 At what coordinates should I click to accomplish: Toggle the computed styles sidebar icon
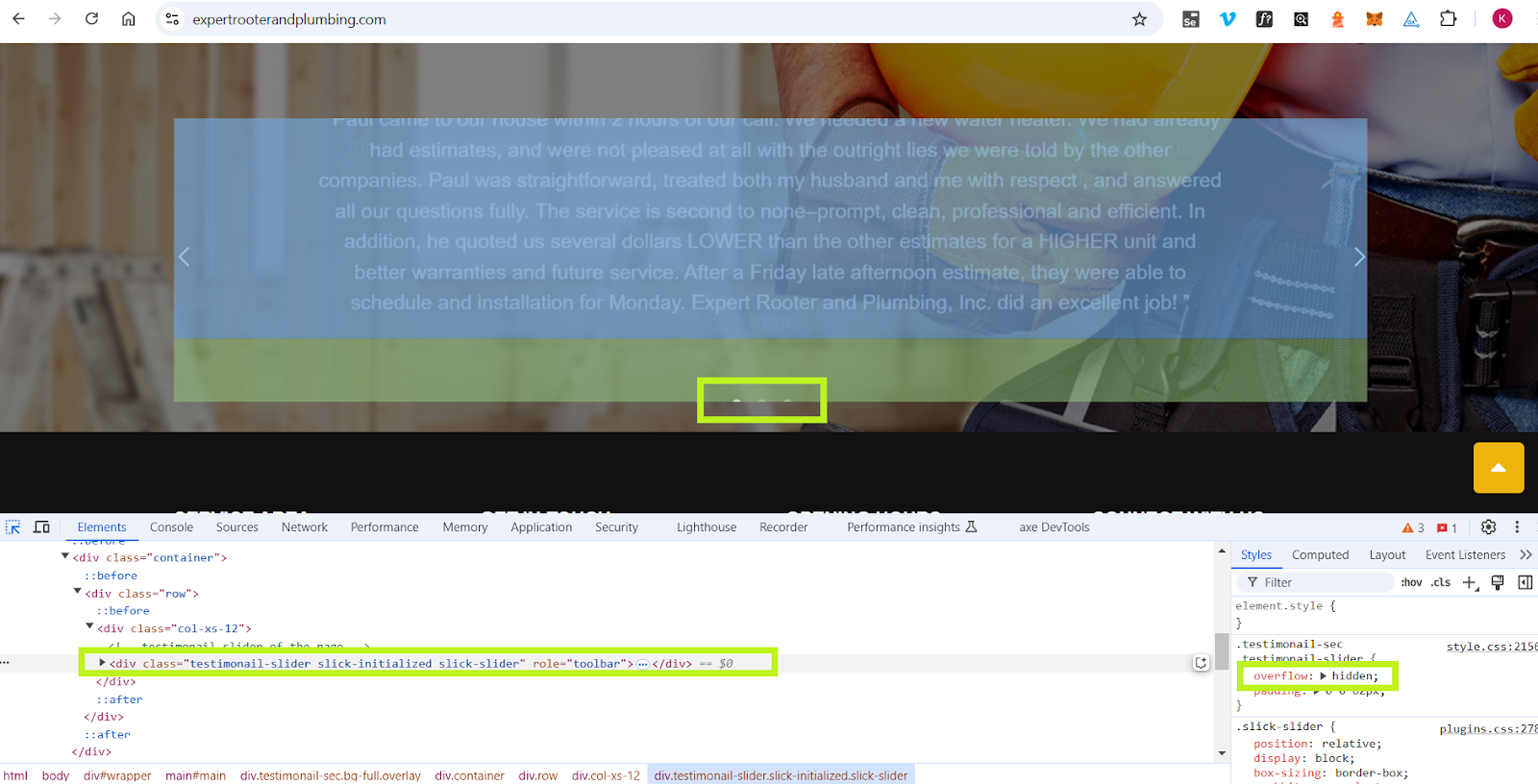[1525, 582]
